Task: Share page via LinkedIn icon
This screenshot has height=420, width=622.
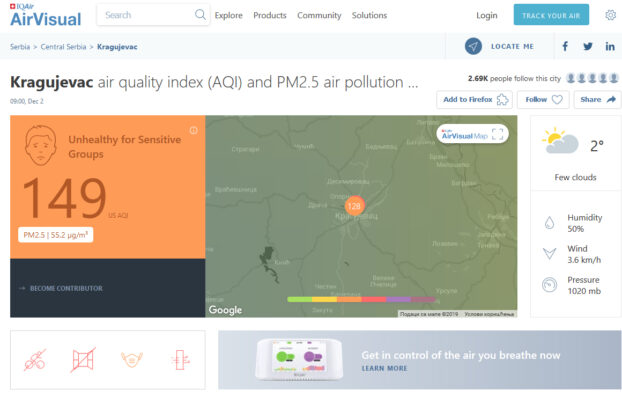Action: [x=610, y=46]
